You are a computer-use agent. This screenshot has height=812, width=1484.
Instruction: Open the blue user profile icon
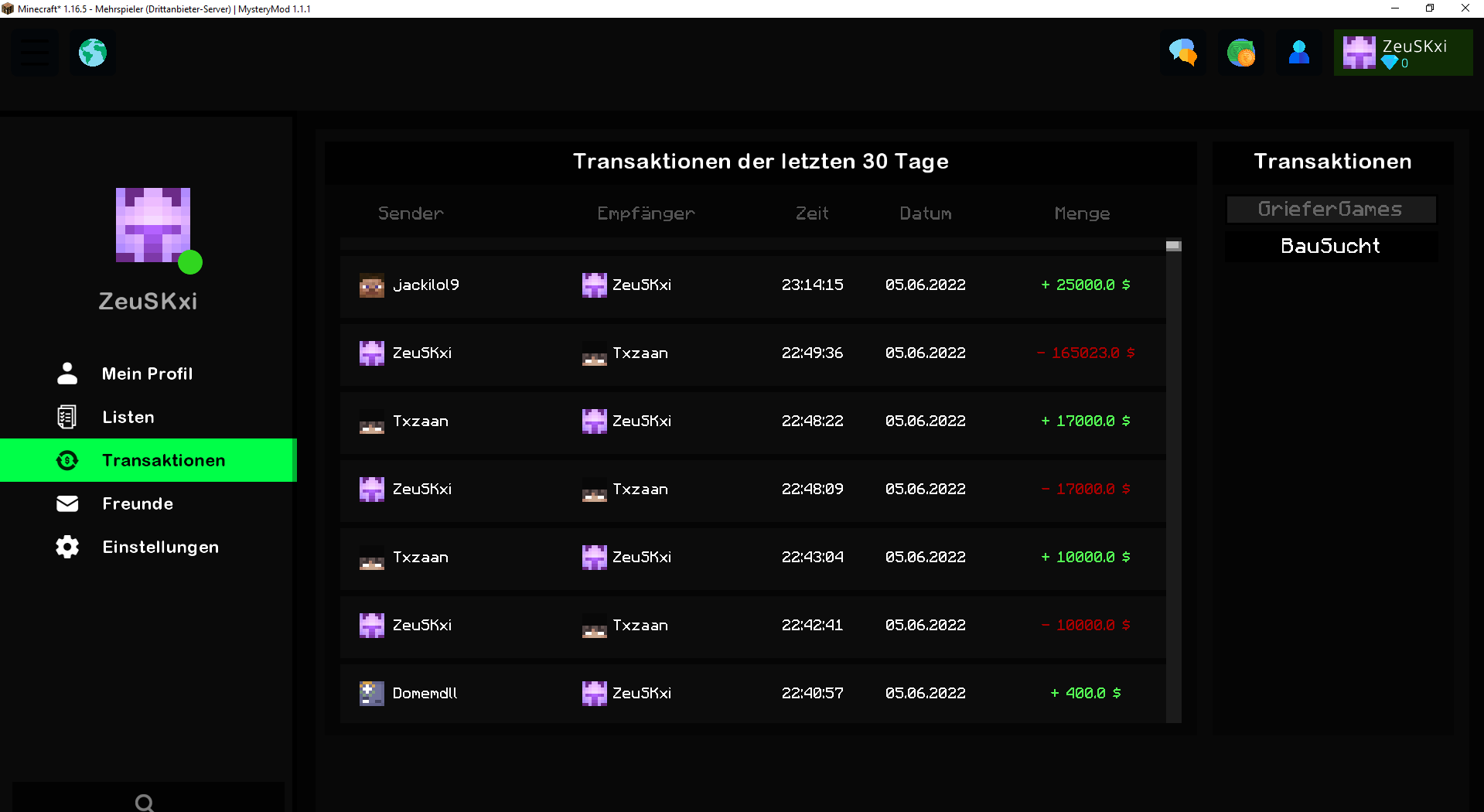coord(1299,53)
